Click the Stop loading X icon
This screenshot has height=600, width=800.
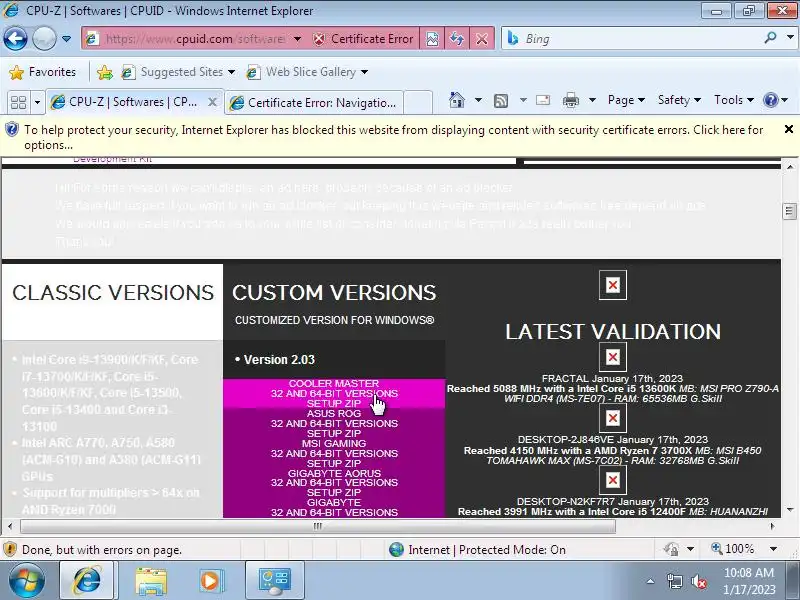pos(482,39)
